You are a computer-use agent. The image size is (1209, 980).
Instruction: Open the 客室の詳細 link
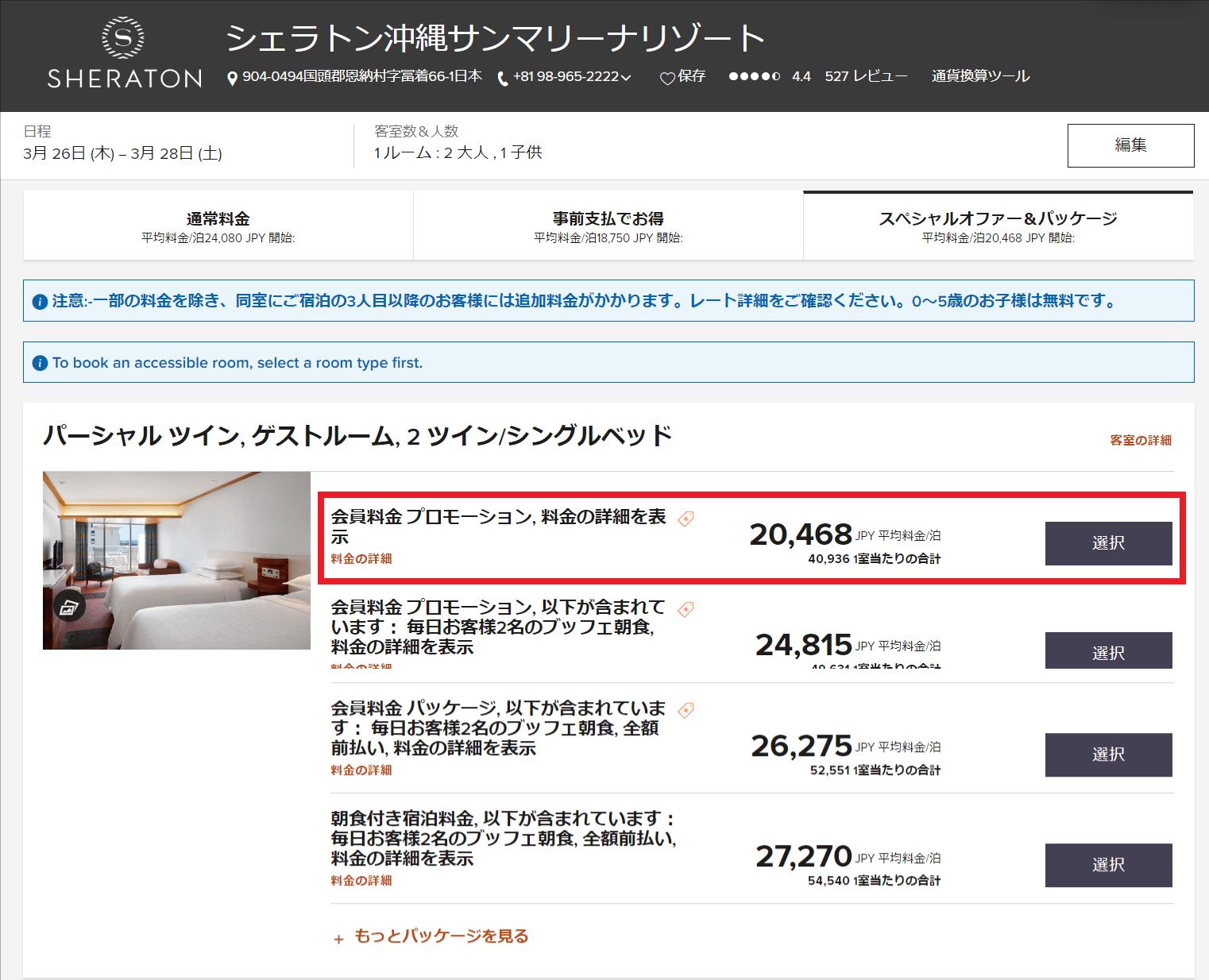coord(1140,440)
